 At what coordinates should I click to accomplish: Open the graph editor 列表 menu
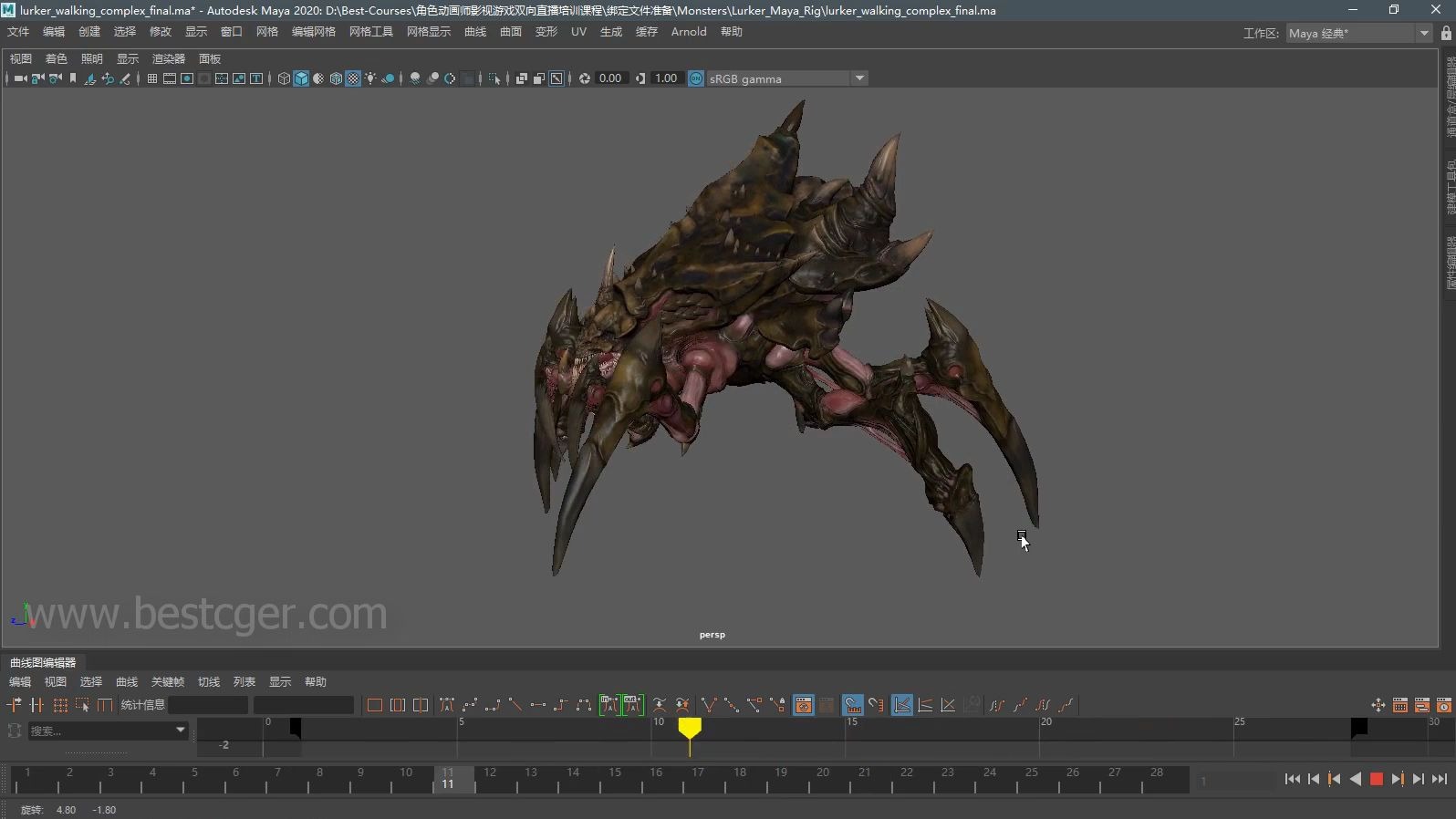click(x=244, y=682)
